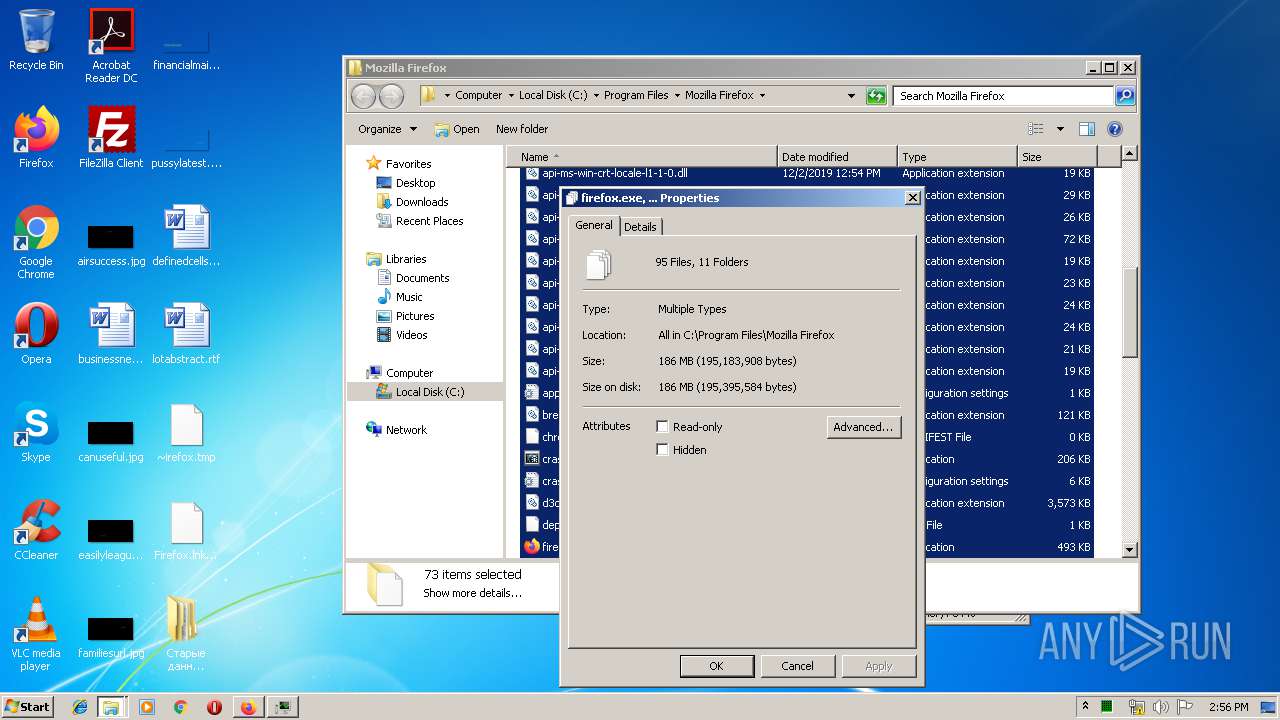Screen dimensions: 1280x720
Task: Expand the Program Files breadcrumb arrow
Action: [x=677, y=96]
